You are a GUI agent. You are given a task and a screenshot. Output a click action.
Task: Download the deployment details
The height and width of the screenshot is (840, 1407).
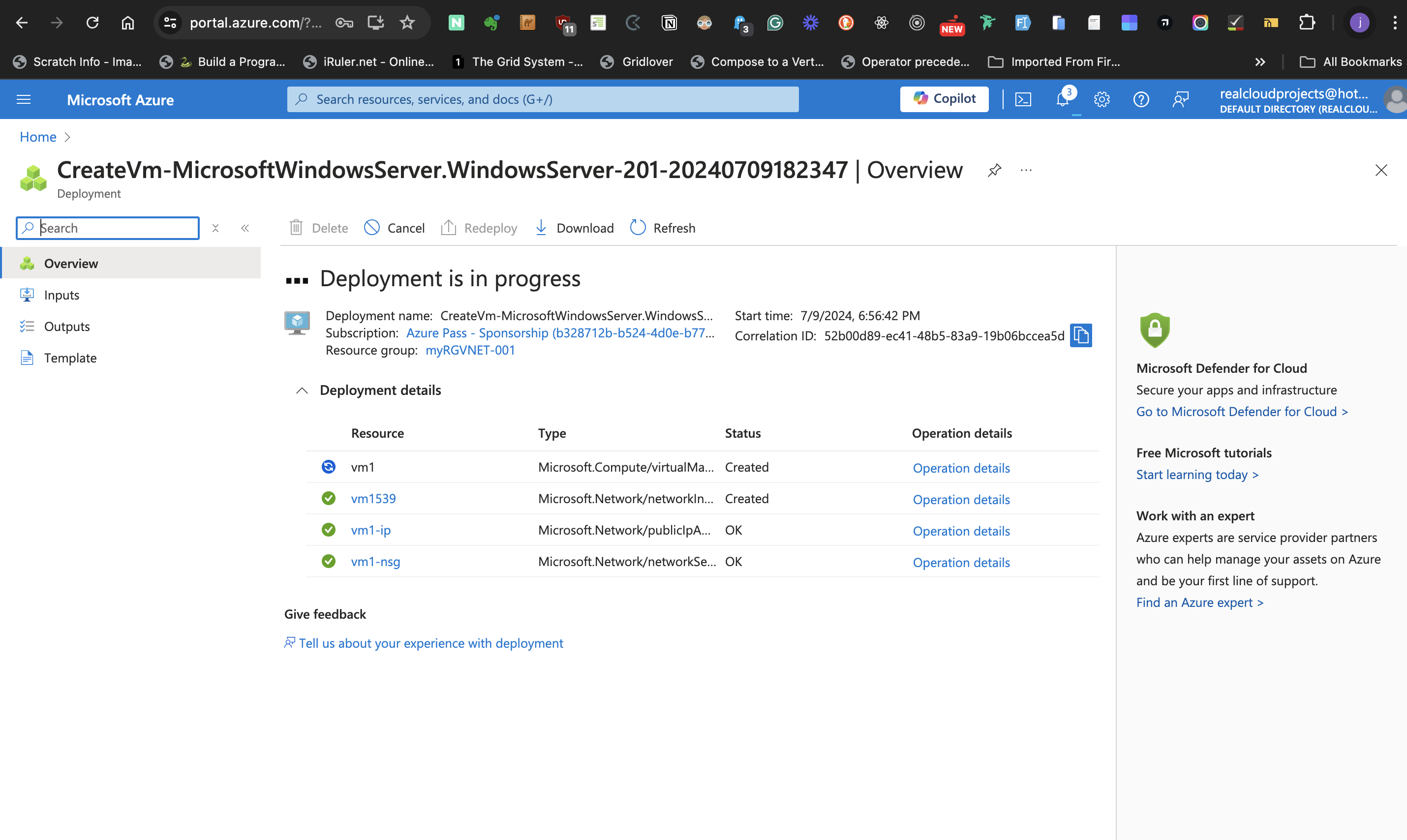[574, 228]
